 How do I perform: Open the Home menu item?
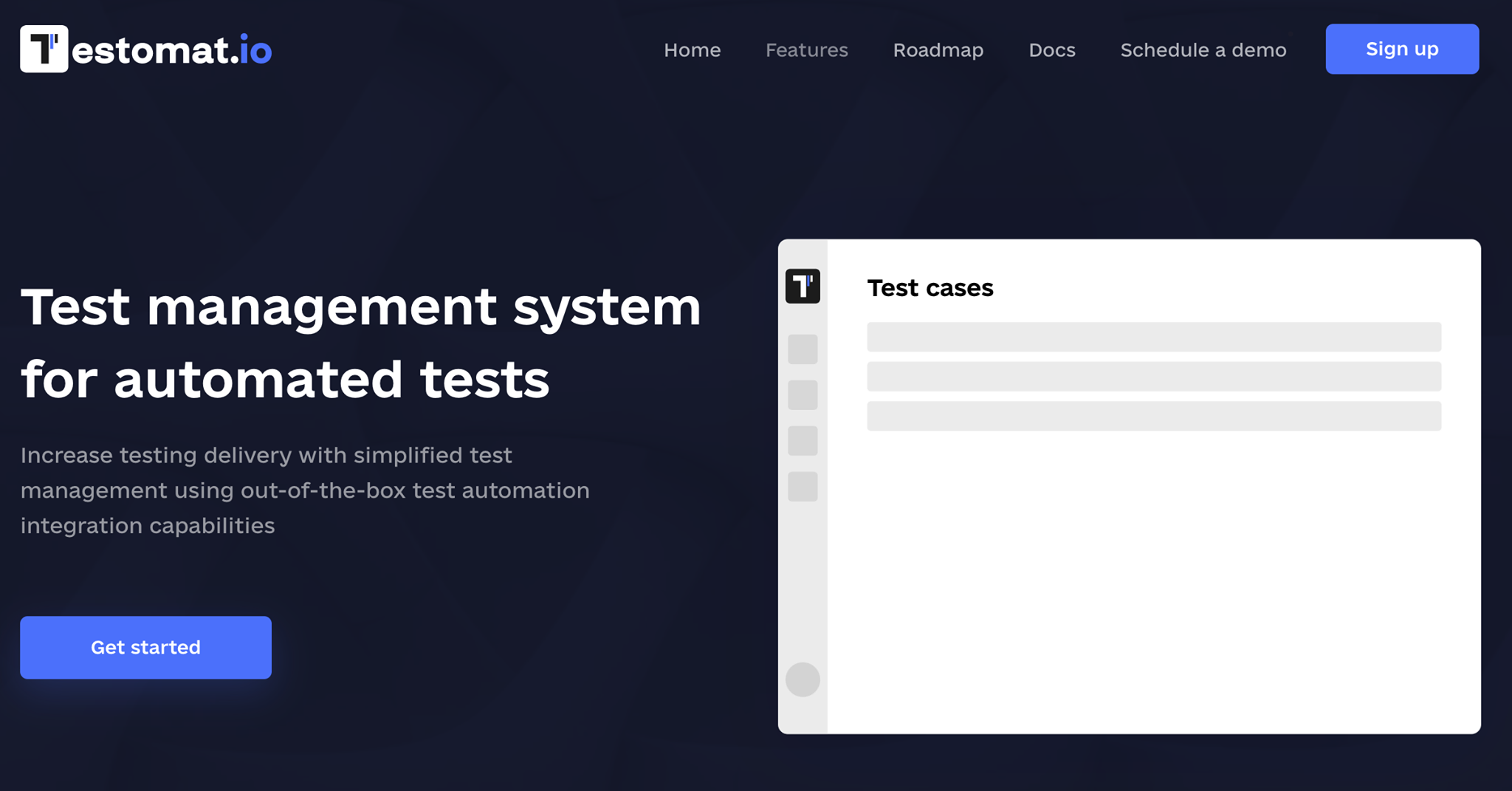click(x=692, y=49)
